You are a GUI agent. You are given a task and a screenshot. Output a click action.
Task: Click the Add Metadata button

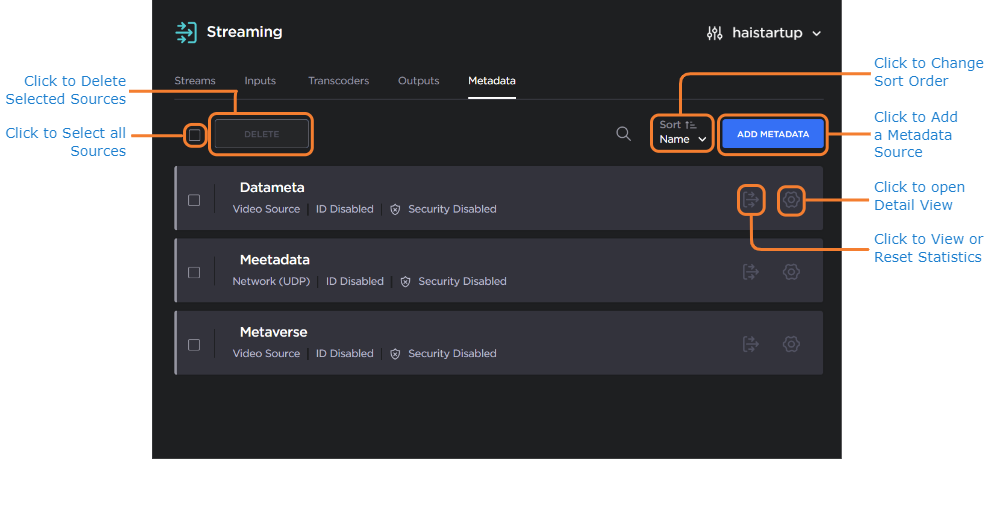coord(773,134)
